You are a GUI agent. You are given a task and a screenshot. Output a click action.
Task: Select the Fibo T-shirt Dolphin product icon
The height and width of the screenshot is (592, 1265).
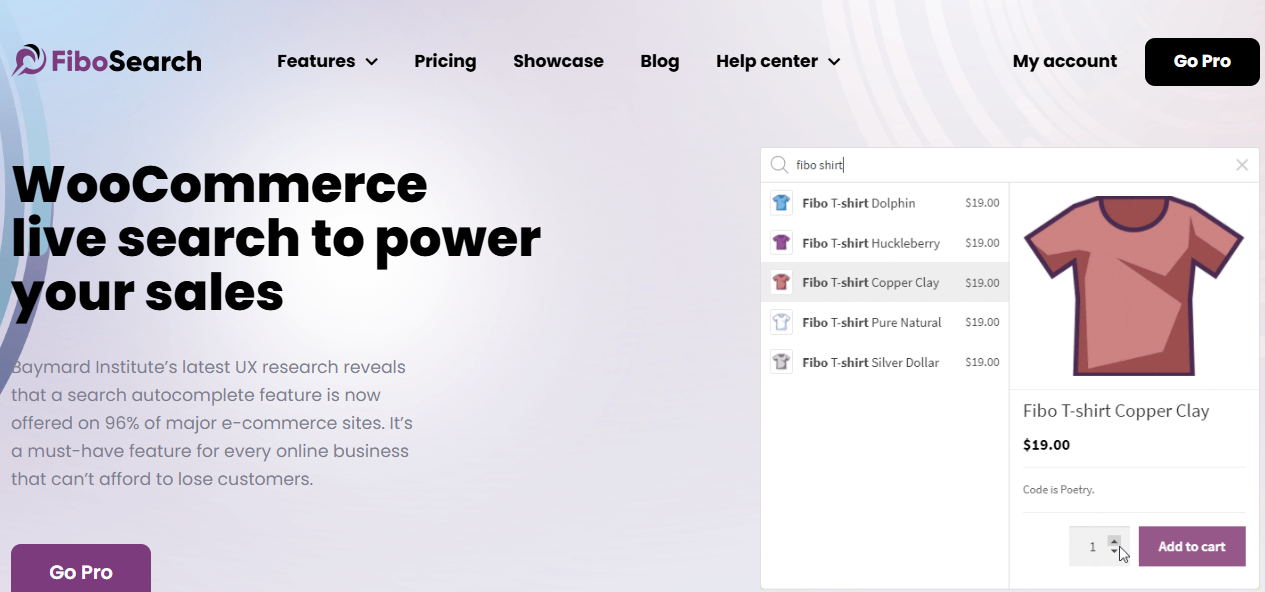tap(781, 202)
